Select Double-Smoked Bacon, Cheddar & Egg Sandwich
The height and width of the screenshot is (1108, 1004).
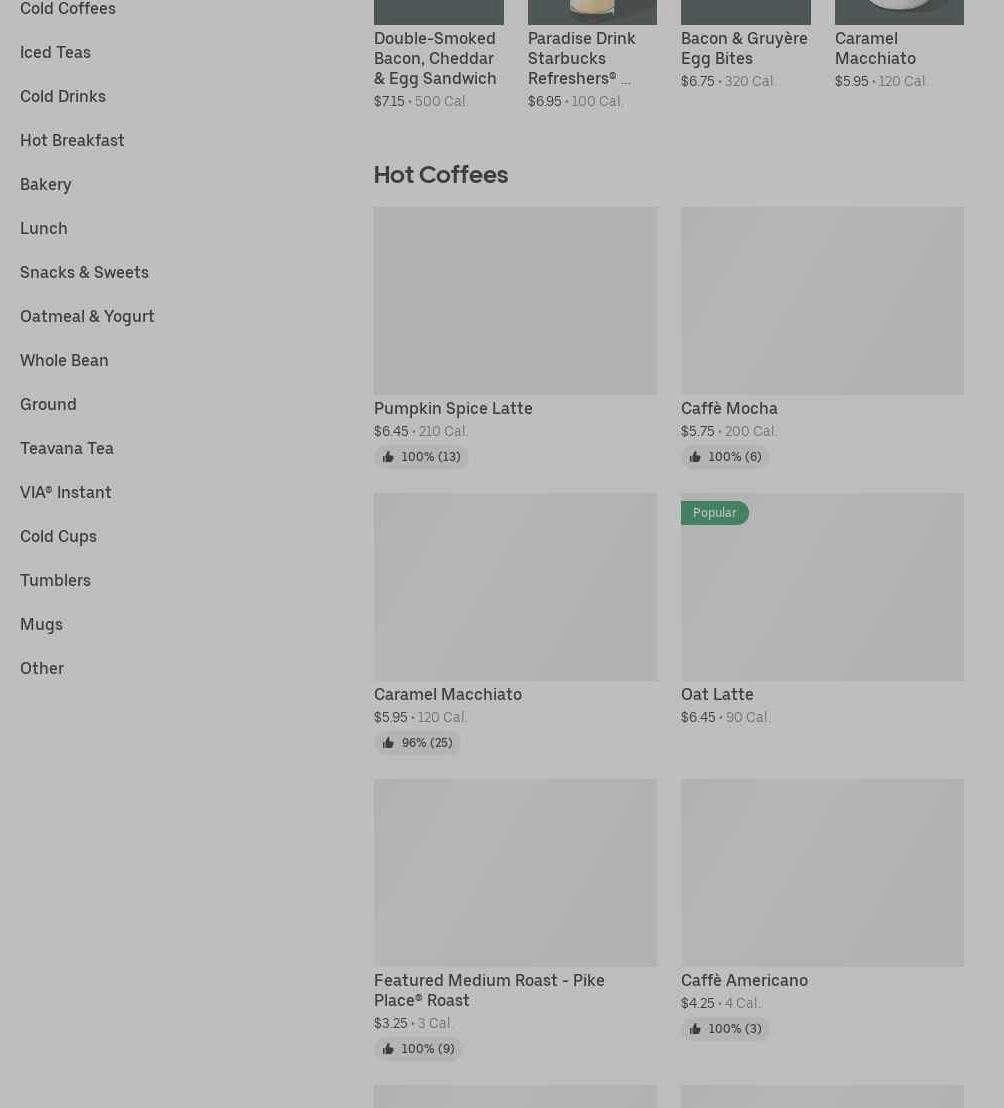[435, 58]
